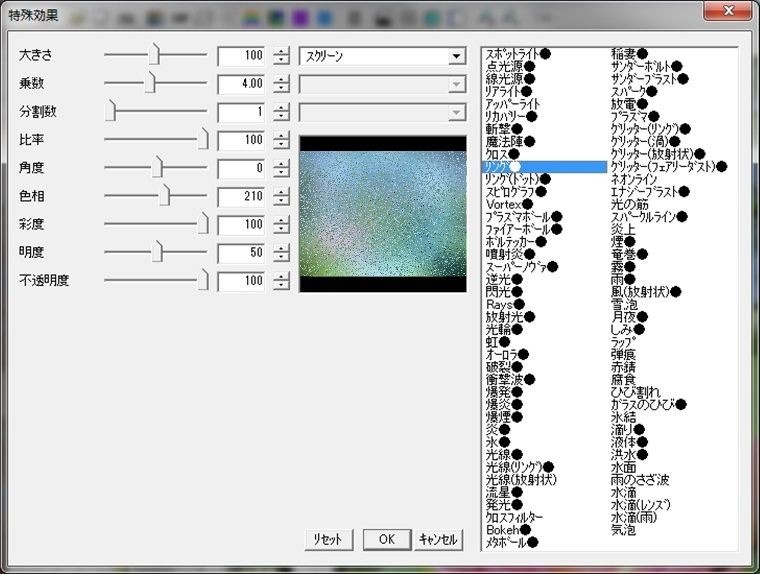760x574 pixels.
Task: Select ネオンライン effect
Action: (x=633, y=179)
